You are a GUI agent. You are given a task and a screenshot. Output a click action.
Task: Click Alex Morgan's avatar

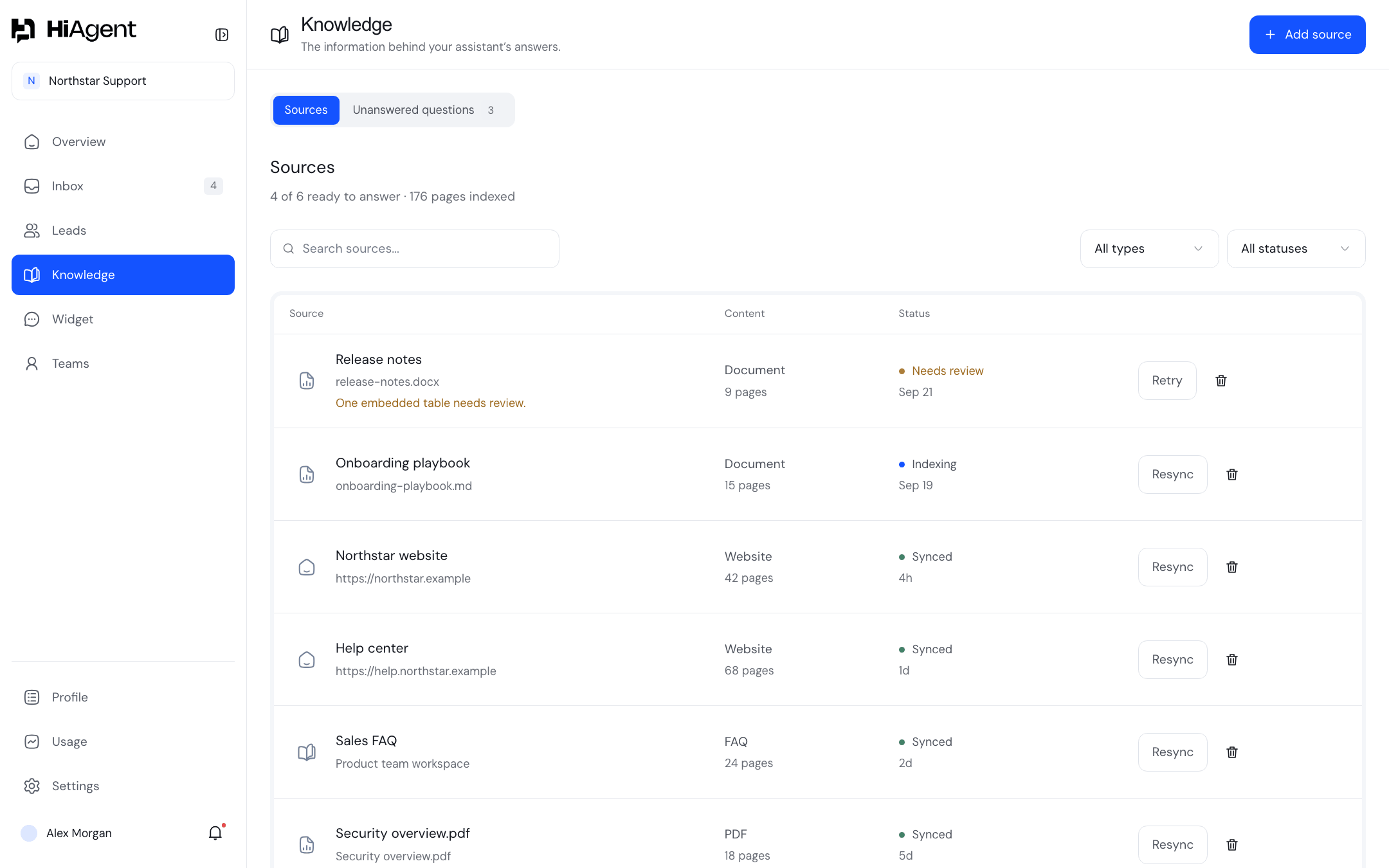29,833
